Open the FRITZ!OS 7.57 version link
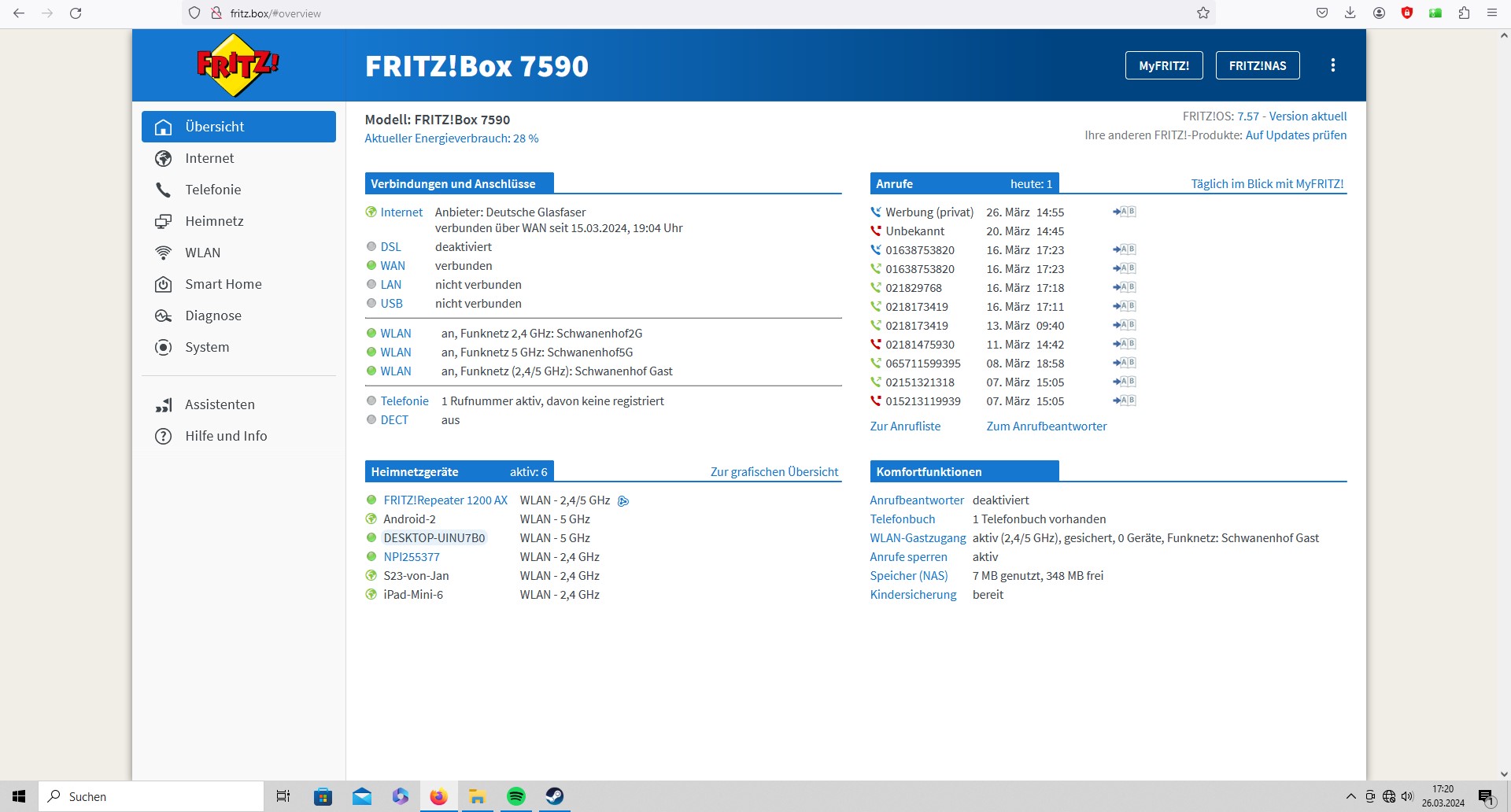This screenshot has width=1511, height=812. [x=1292, y=116]
